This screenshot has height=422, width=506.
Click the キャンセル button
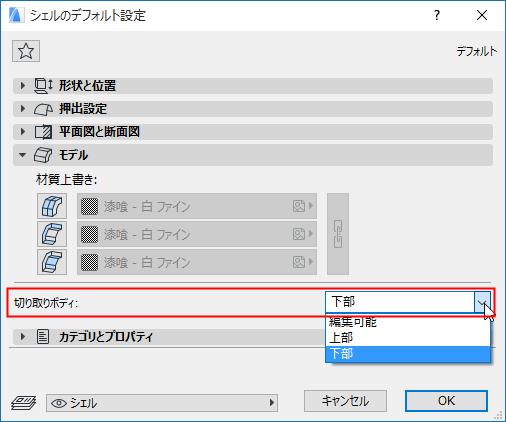click(x=345, y=401)
